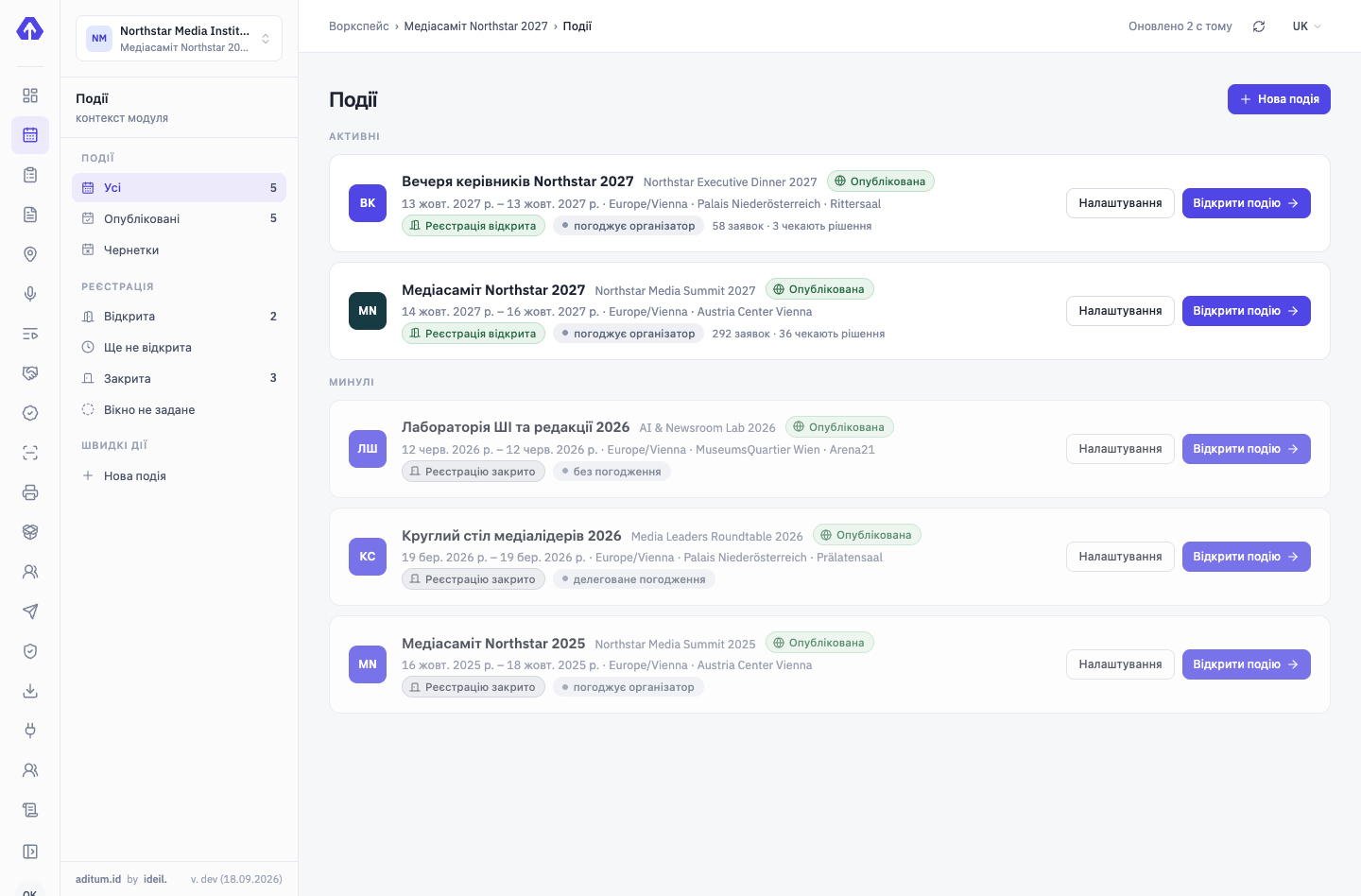
Task: Open the scroll log icon in the rail
Action: coord(30,810)
